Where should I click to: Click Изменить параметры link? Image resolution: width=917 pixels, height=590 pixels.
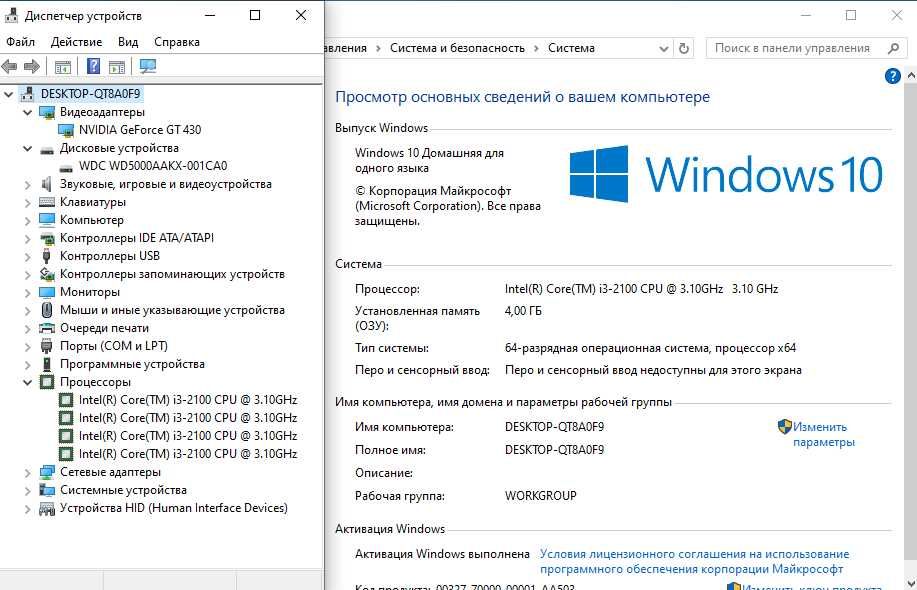(x=823, y=434)
